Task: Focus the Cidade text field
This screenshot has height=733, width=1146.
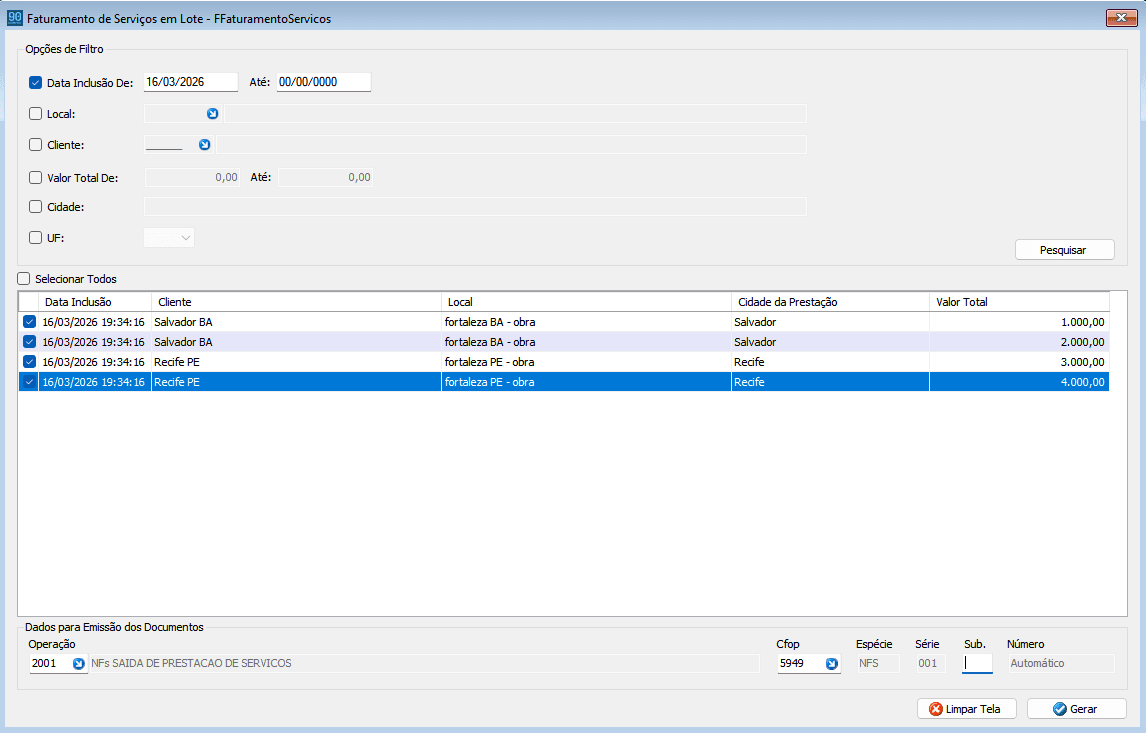Action: [x=475, y=207]
